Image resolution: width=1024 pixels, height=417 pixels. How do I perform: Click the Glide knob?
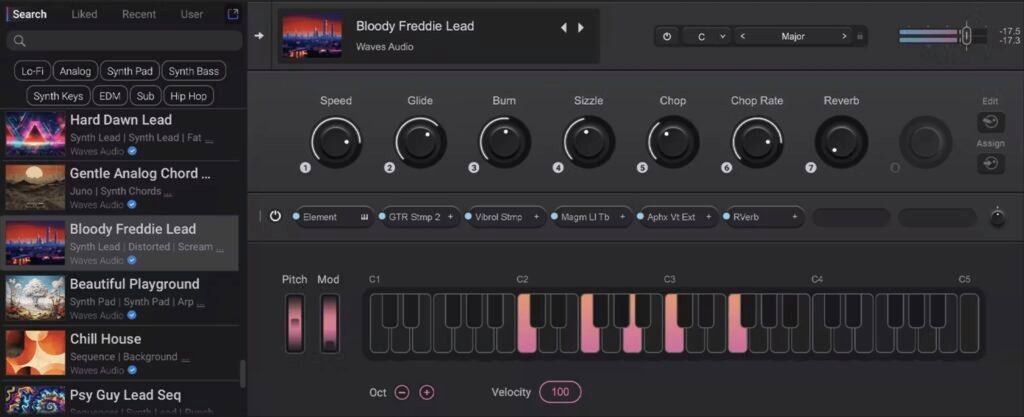420,142
